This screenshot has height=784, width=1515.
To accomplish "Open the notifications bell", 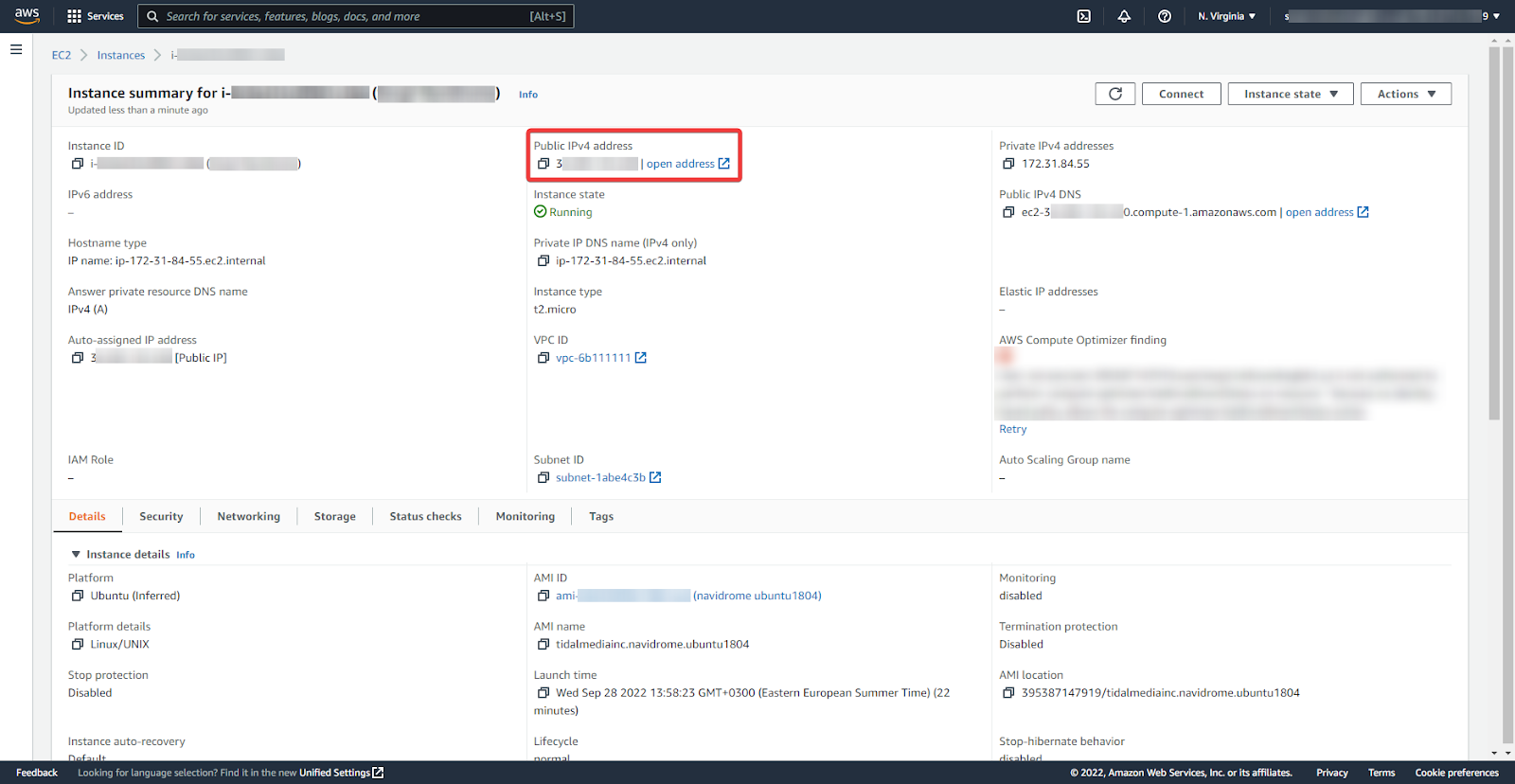I will point(1124,16).
